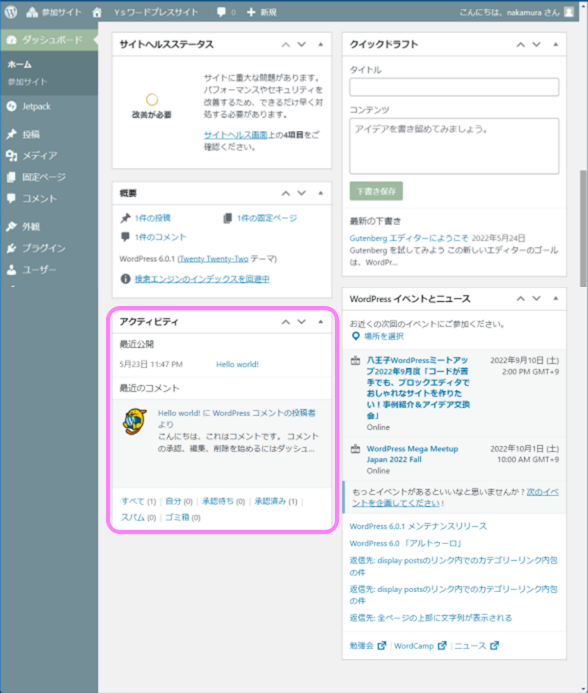Screen dimensions: 588x693
Task: Collapse the クイックドラフト panel
Action: click(555, 45)
